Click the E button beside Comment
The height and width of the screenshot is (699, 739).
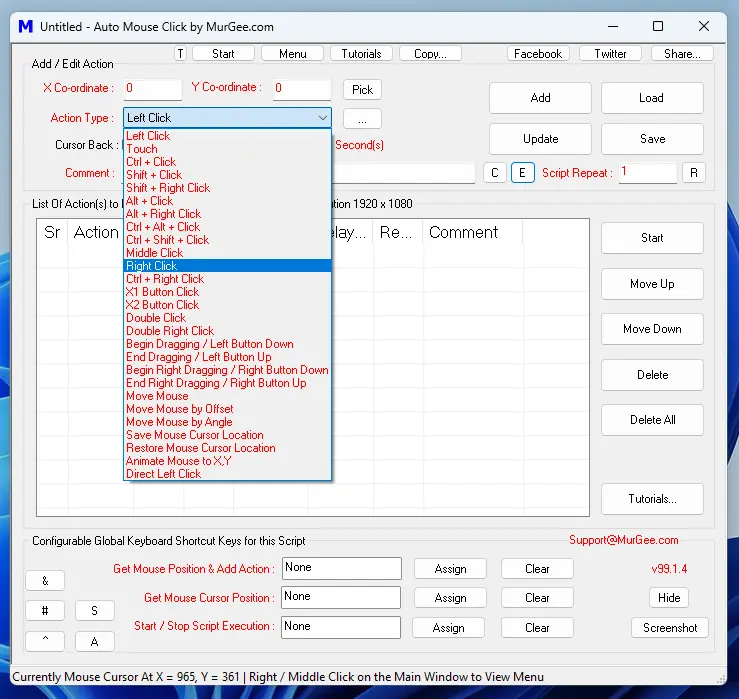(x=523, y=173)
